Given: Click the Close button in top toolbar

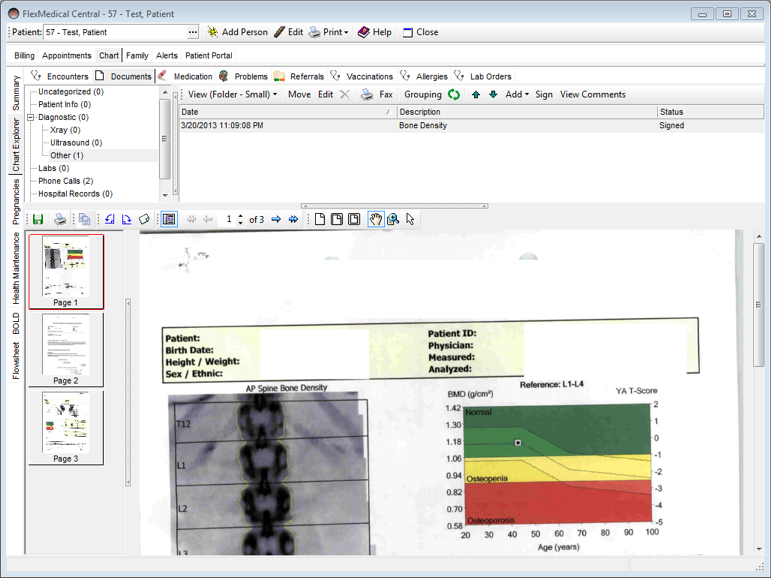Looking at the screenshot, I should (x=420, y=32).
